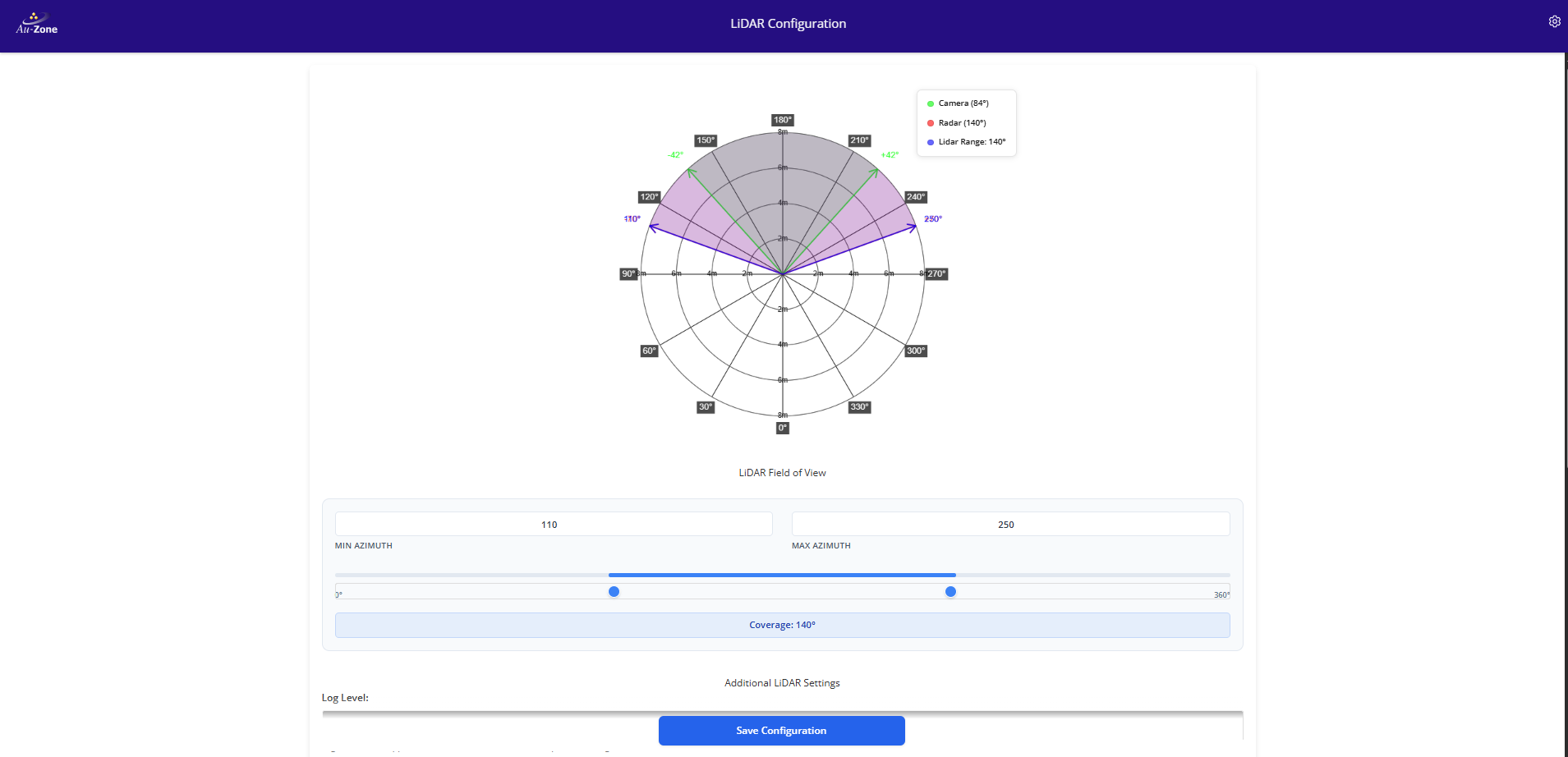Screen dimensions: 1568x757
Task: Click the 270° label on the chart
Action: point(936,274)
